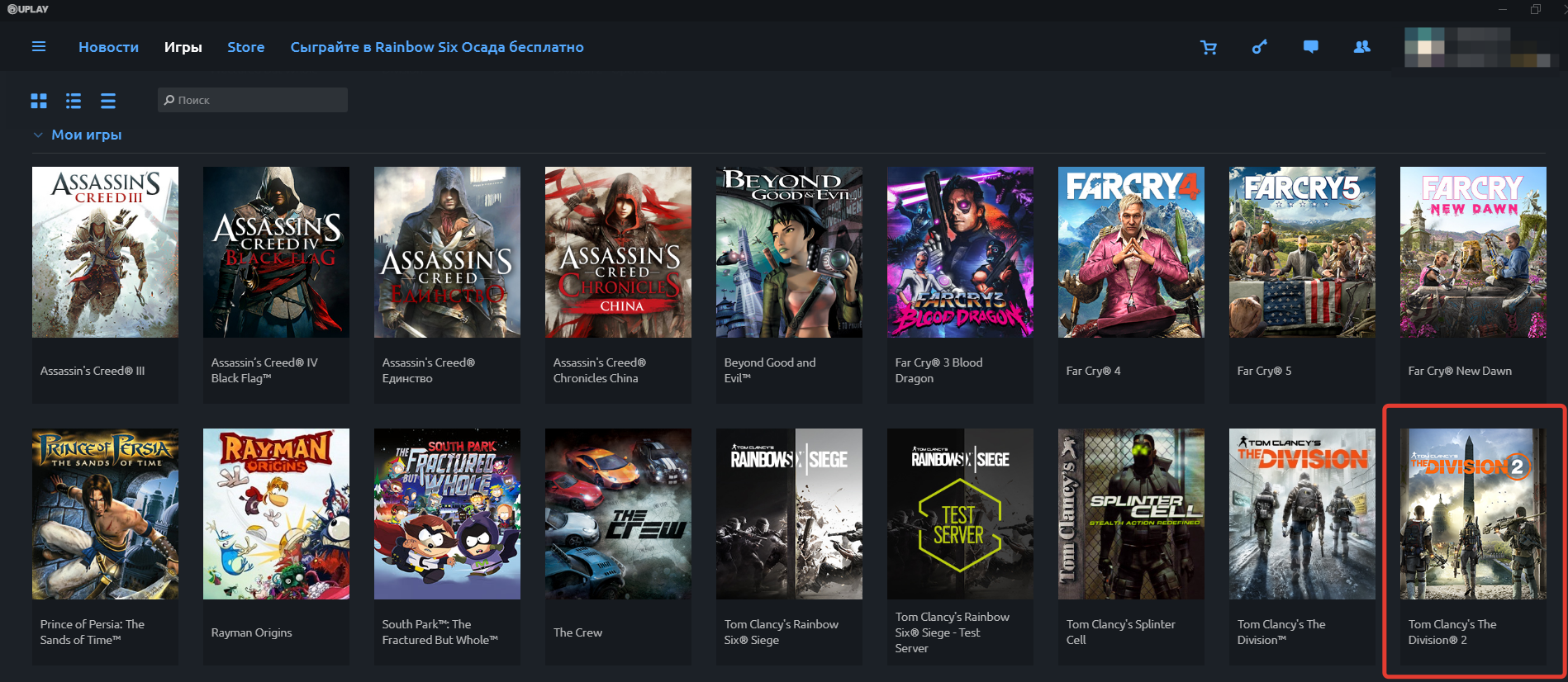The image size is (1568, 682).
Task: Open The Division 2 cover
Action: 1473,514
